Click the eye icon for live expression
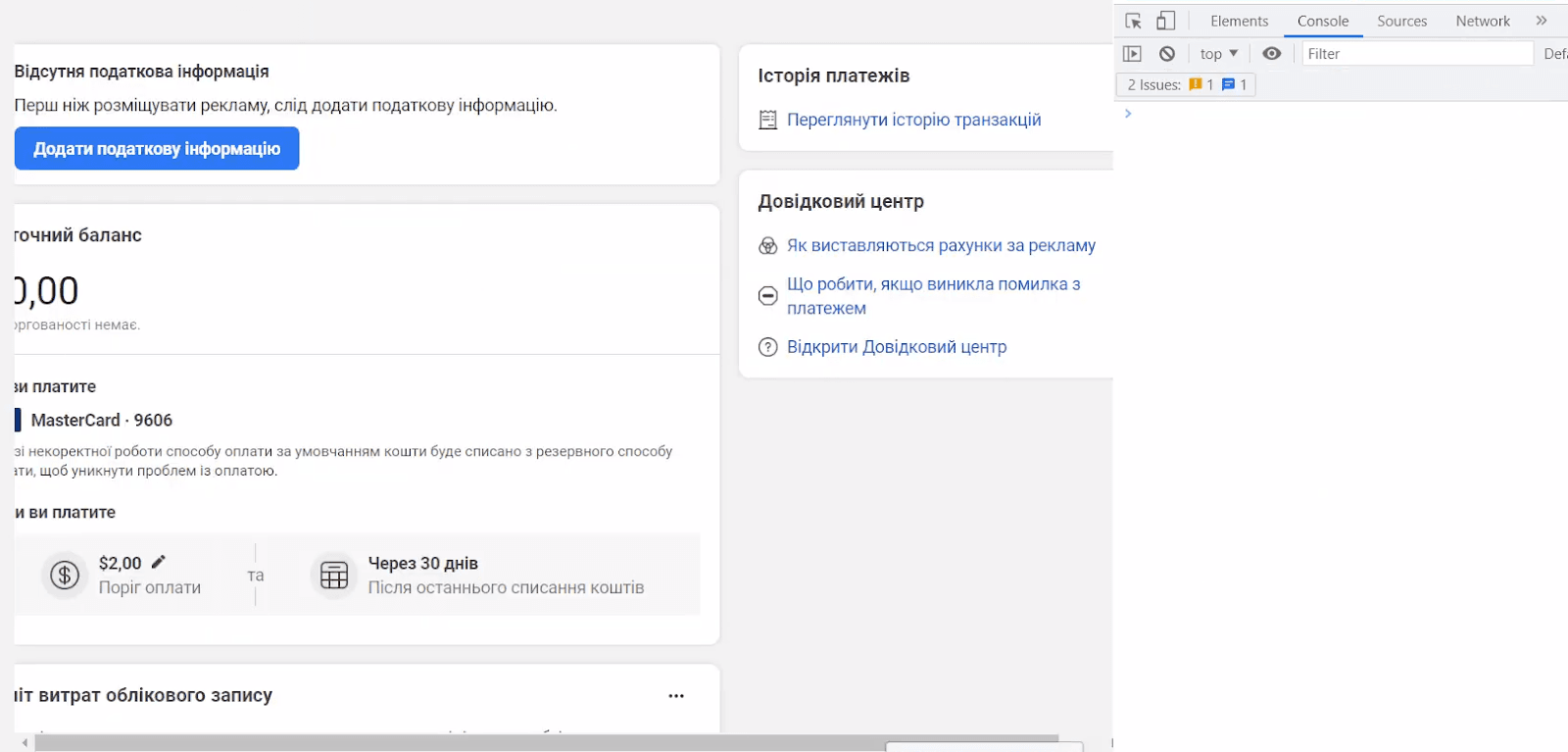 1271,54
